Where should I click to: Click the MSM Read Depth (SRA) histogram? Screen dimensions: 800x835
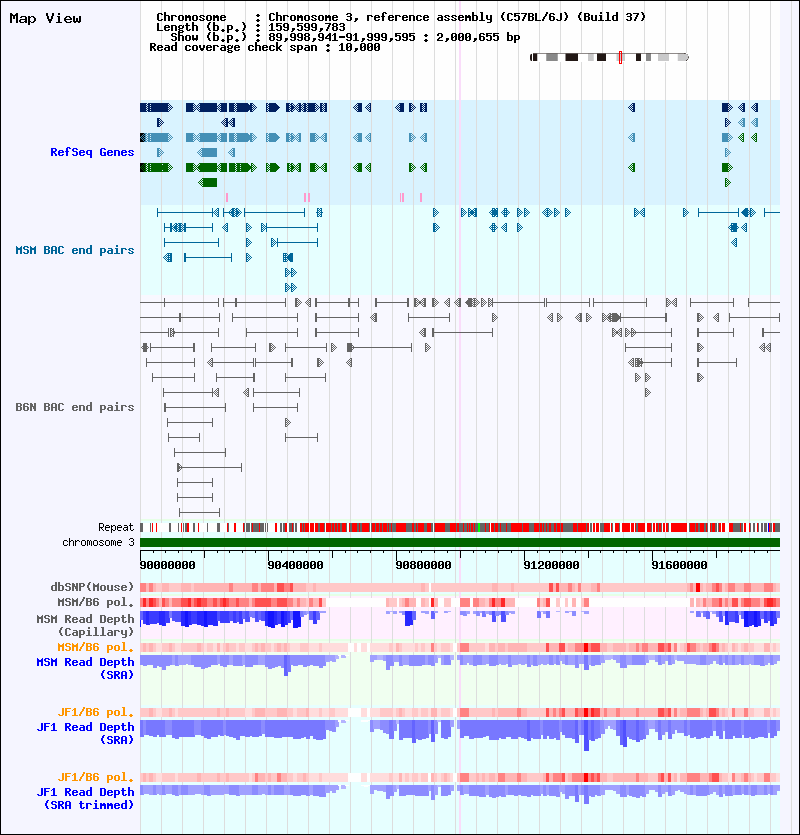pos(460,665)
